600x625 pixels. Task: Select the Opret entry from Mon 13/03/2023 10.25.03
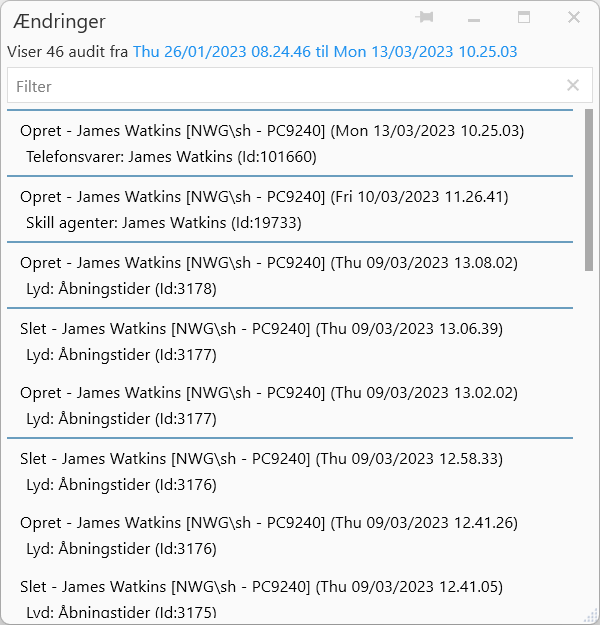[272, 131]
